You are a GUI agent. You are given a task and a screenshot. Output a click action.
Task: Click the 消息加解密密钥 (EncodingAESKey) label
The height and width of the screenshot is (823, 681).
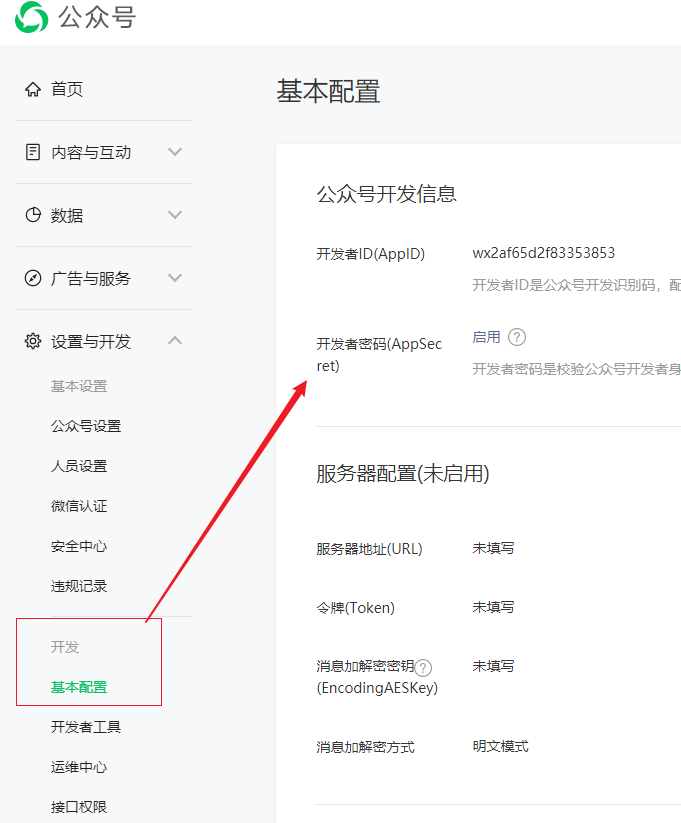(377, 677)
